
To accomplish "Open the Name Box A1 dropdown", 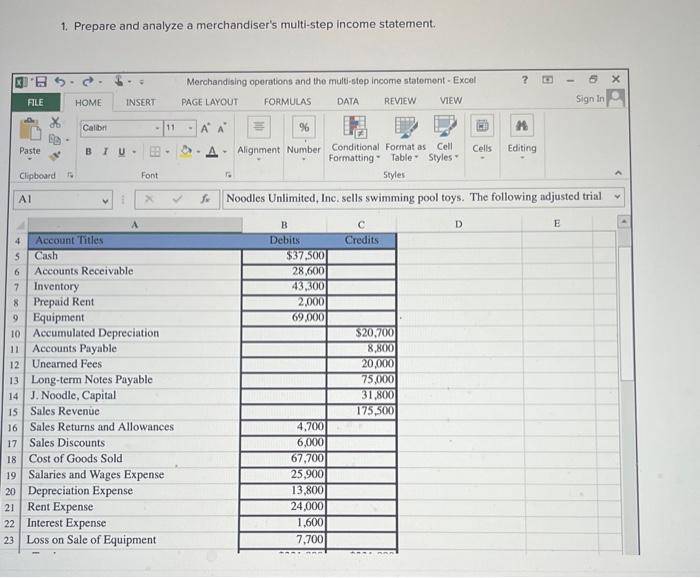I will [x=105, y=200].
